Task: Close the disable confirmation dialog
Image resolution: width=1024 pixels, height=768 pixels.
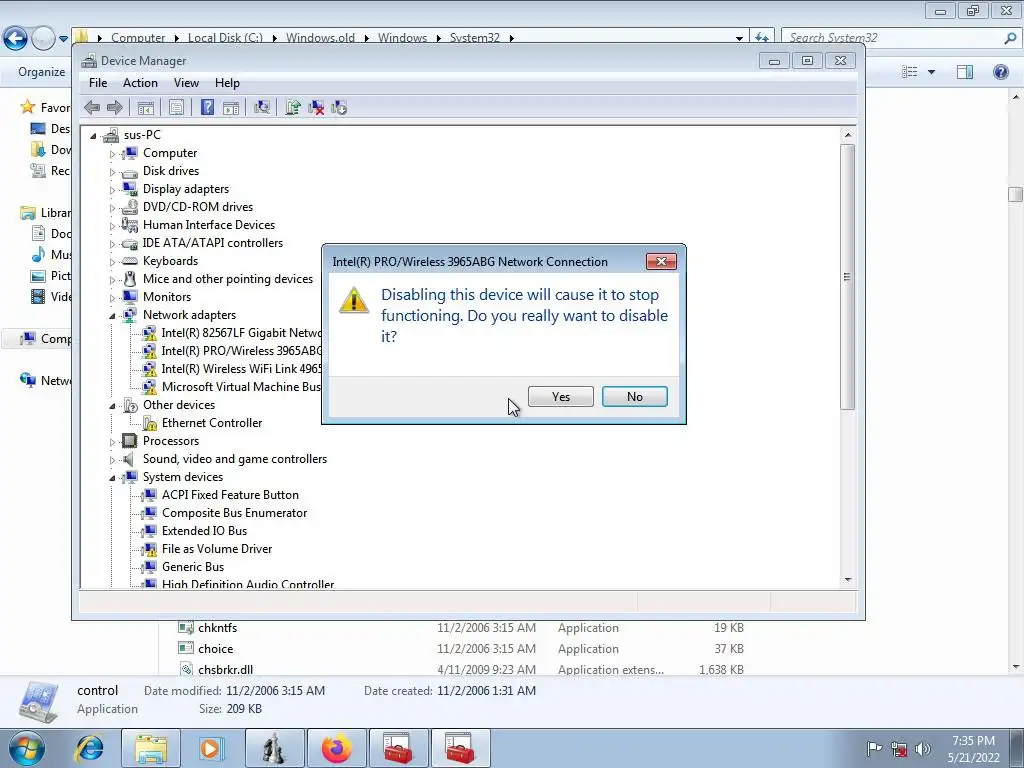Action: click(x=661, y=261)
